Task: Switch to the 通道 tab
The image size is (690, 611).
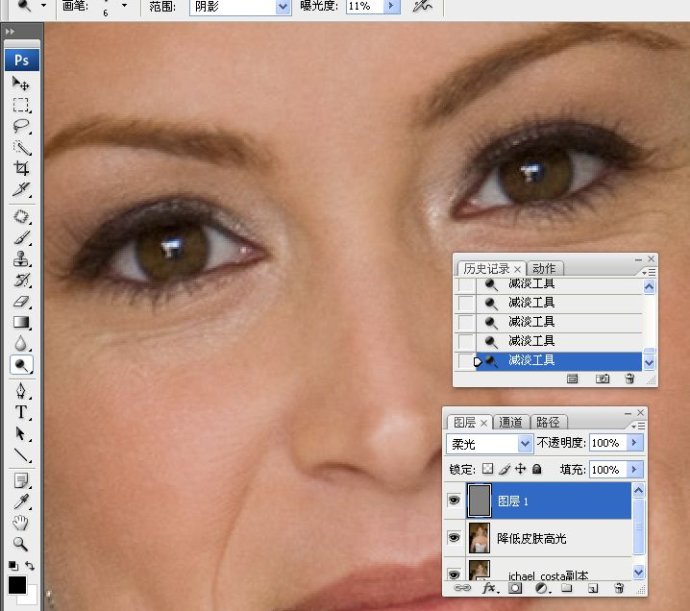Action: click(x=510, y=423)
